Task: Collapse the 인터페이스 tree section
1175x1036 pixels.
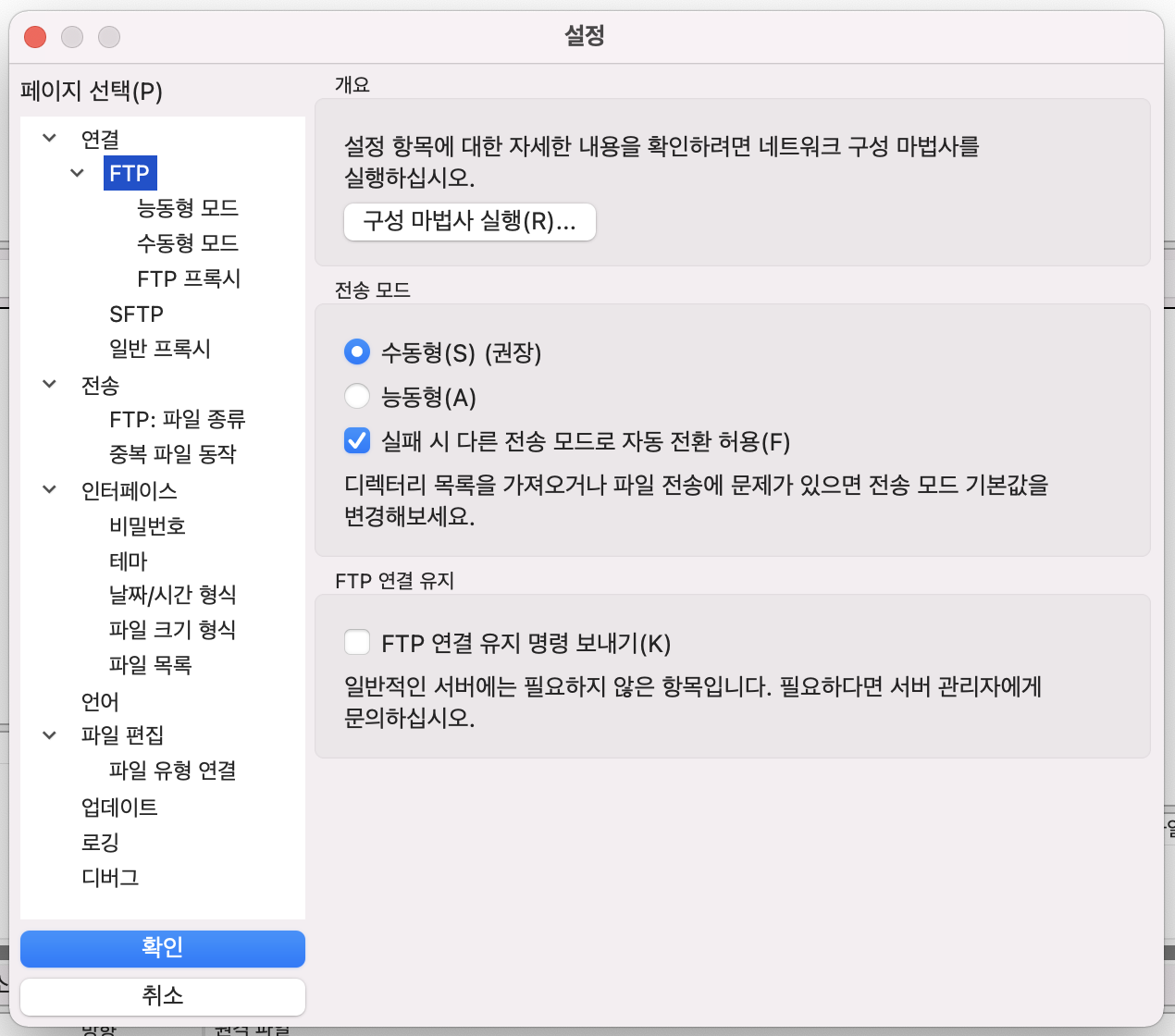Action: click(50, 489)
